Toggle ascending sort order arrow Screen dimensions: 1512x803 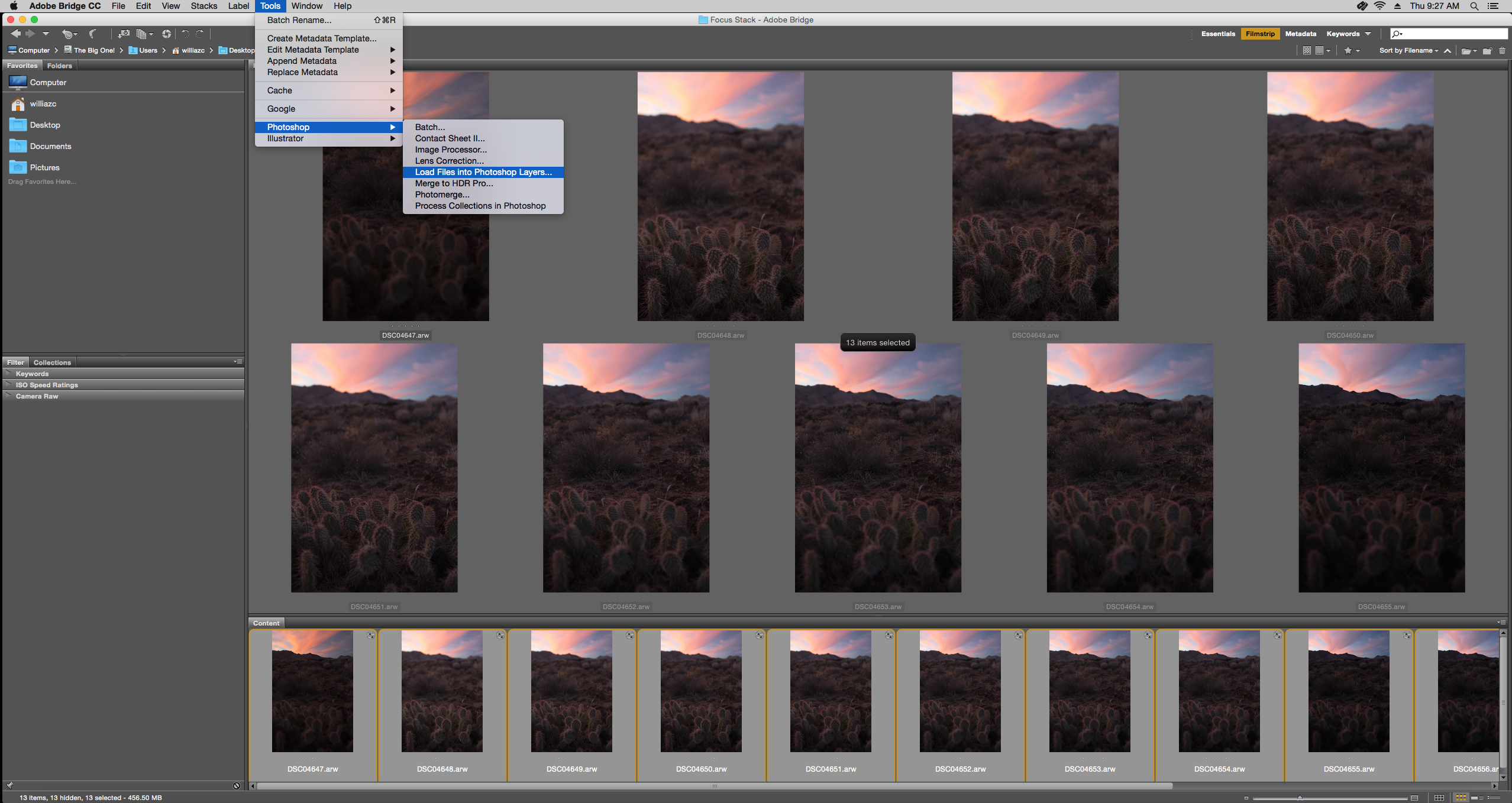pyautogui.click(x=1448, y=51)
